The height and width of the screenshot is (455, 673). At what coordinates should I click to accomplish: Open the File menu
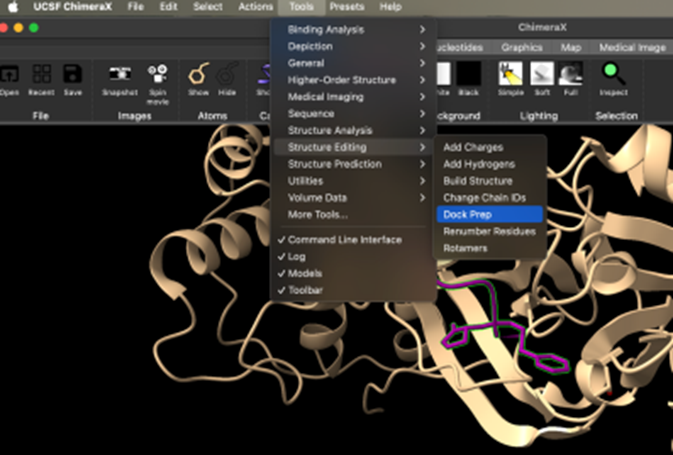click(x=136, y=6)
